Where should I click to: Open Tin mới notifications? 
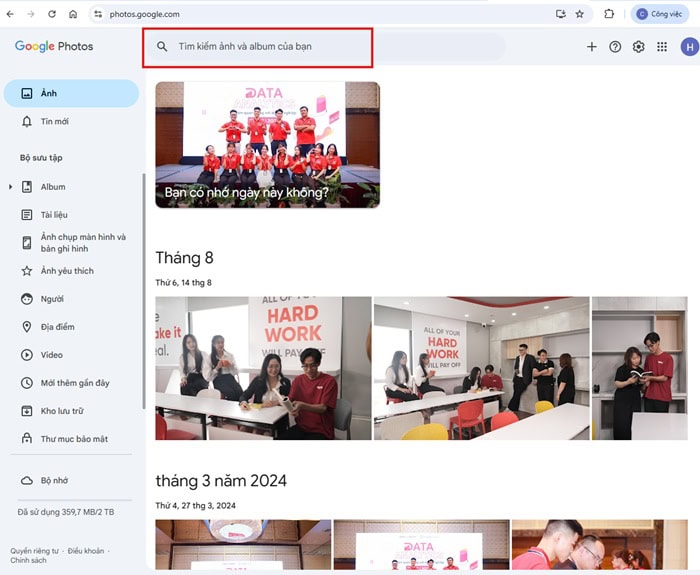(71, 121)
